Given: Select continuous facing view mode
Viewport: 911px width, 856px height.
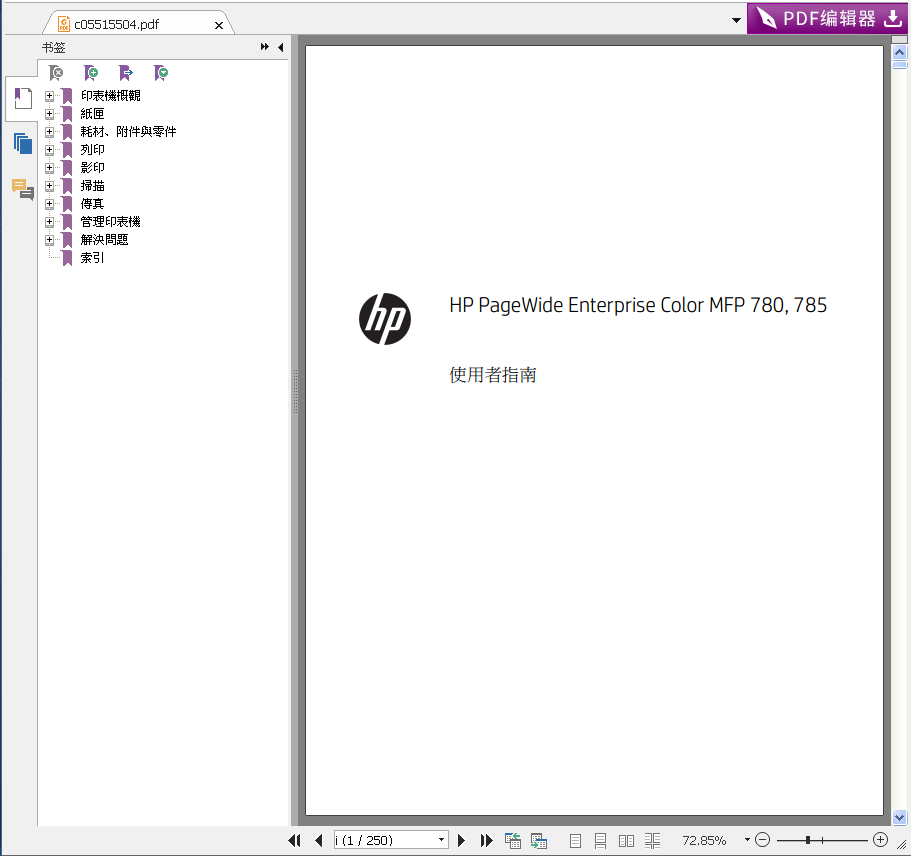Looking at the screenshot, I should 652,840.
